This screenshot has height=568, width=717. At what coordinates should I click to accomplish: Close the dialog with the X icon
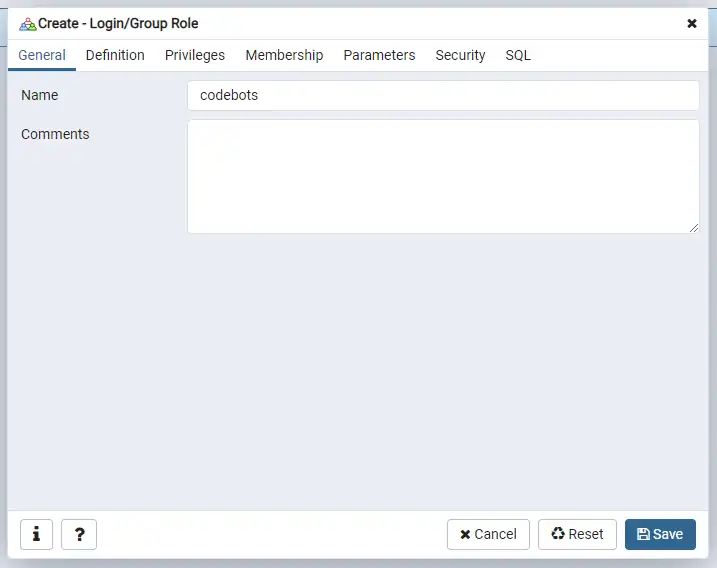[692, 23]
